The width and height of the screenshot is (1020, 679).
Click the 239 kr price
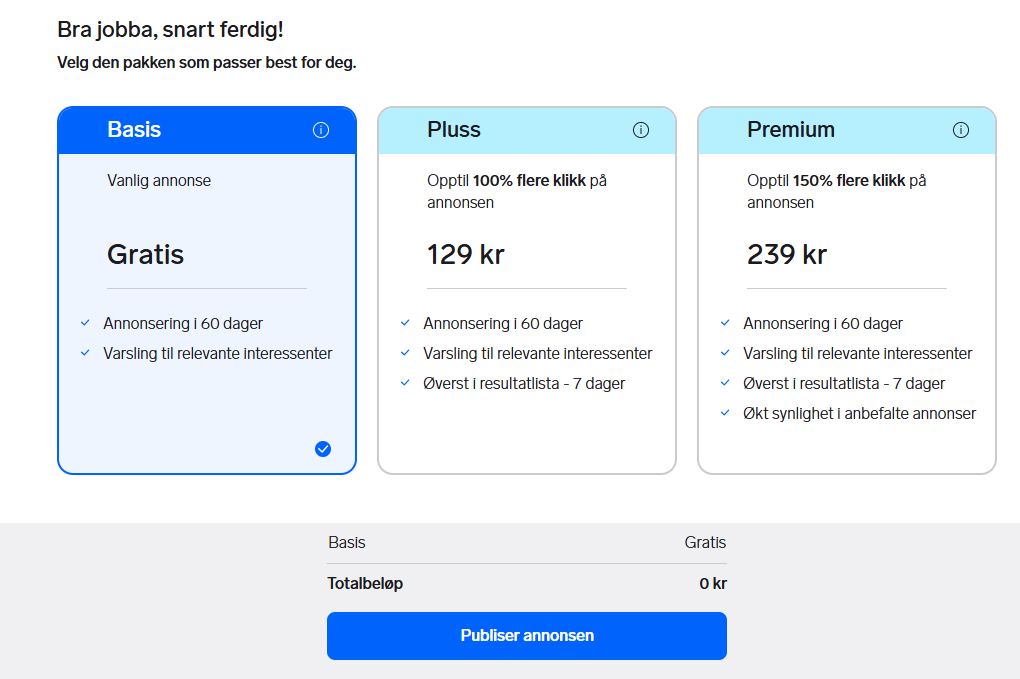click(x=787, y=254)
